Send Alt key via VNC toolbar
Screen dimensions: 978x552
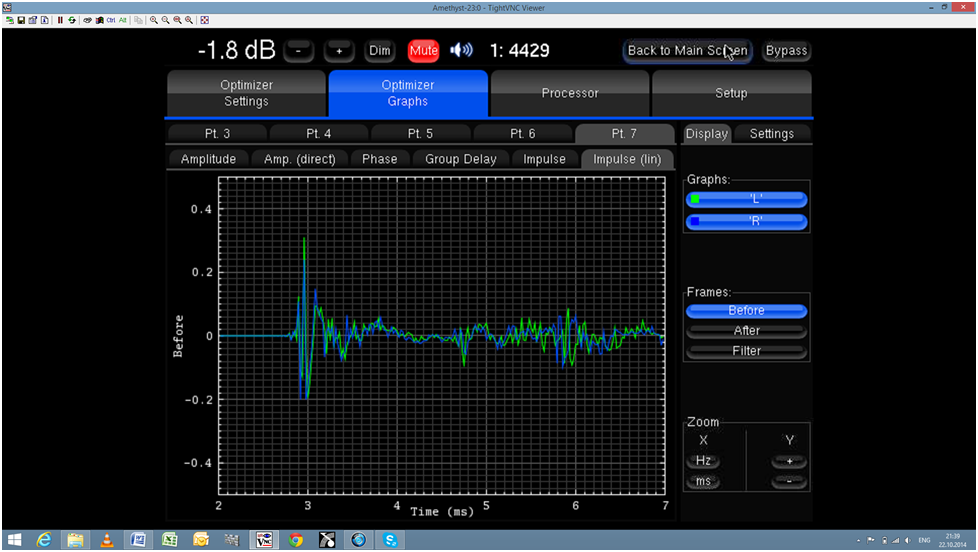point(122,20)
